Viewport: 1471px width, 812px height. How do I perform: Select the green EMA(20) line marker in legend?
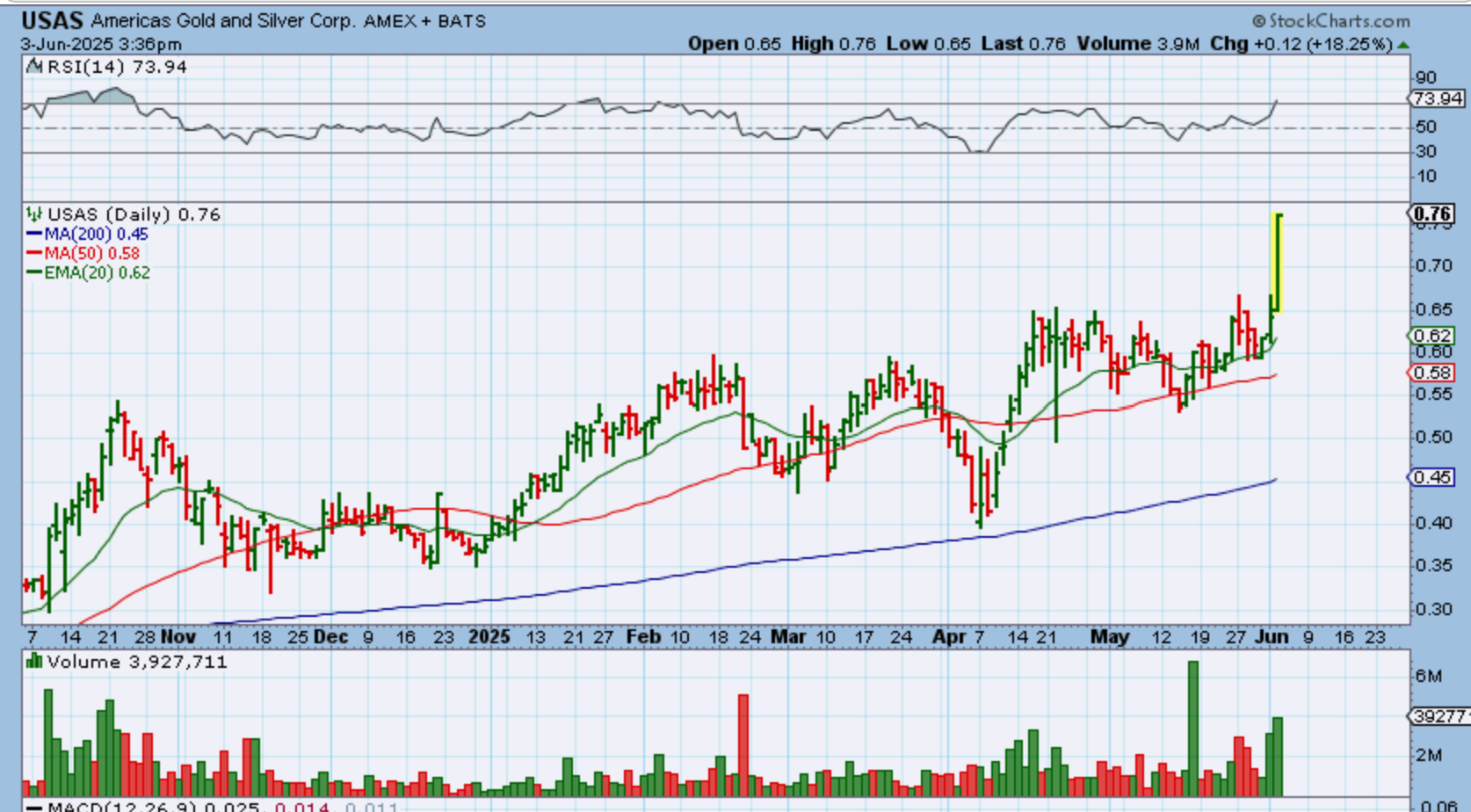click(x=34, y=272)
